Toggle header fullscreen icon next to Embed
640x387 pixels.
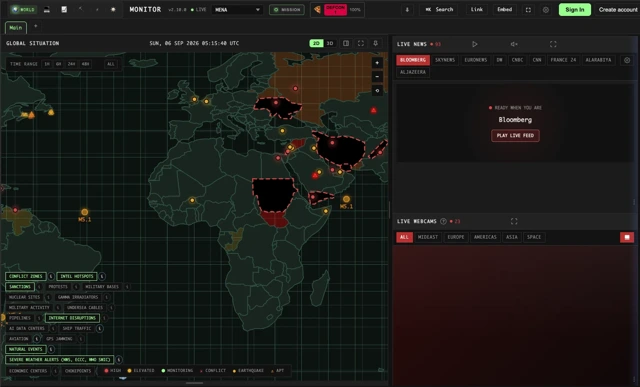click(528, 9)
